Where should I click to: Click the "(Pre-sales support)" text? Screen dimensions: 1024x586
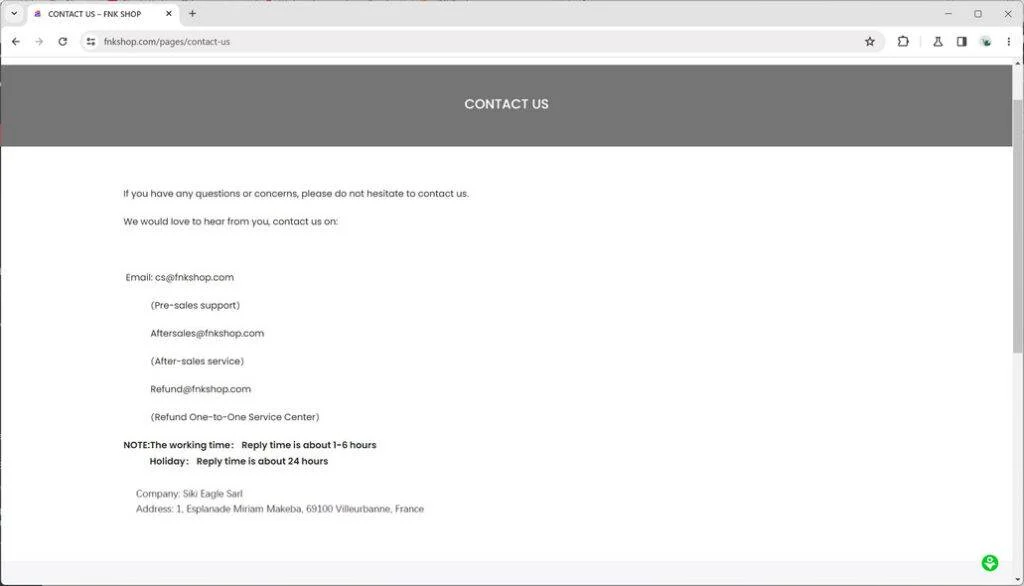point(195,305)
